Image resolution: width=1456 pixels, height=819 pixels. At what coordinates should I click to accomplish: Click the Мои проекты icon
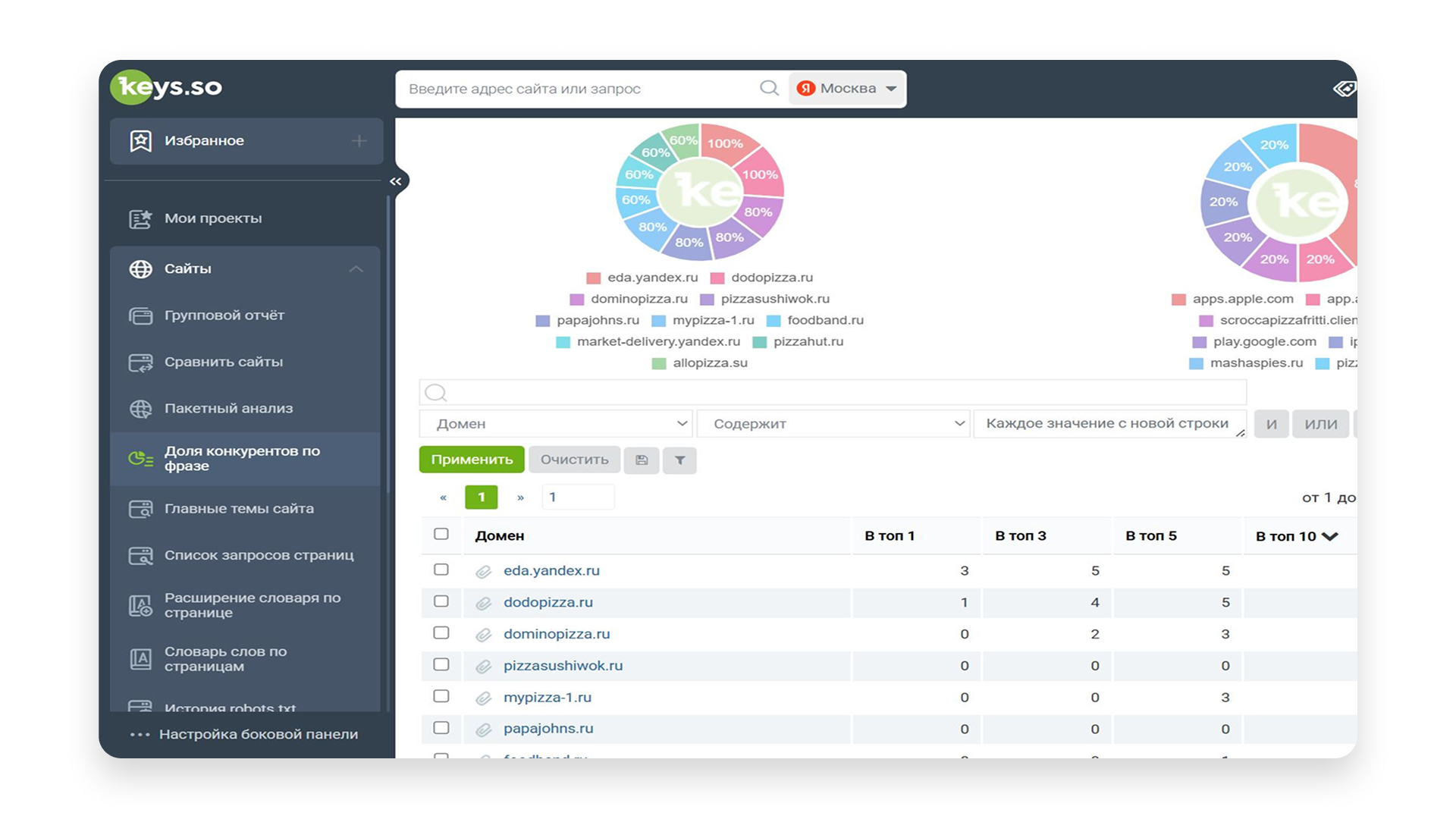click(x=140, y=218)
